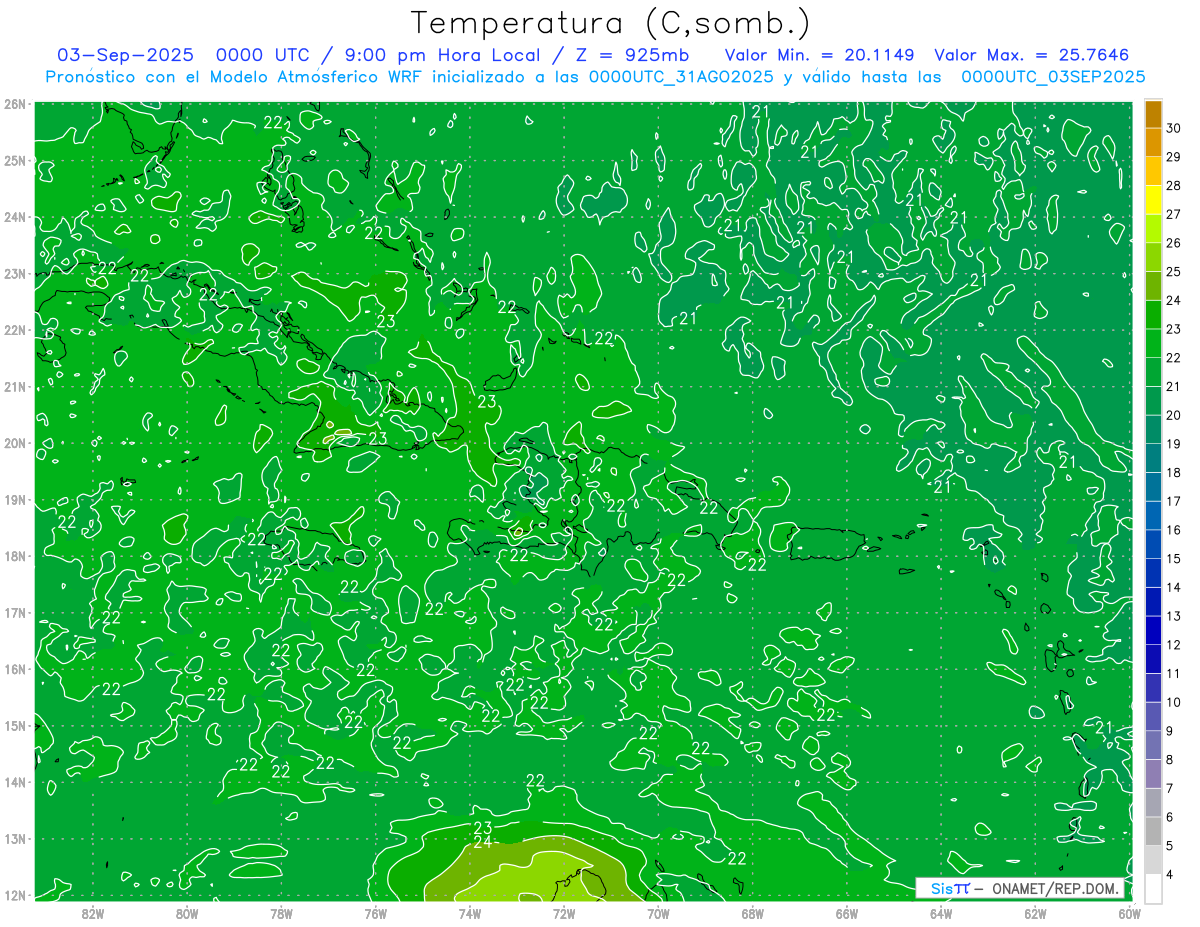Click the legend value "27" on the color bar
This screenshot has height=927, width=1200.
(x=1174, y=213)
